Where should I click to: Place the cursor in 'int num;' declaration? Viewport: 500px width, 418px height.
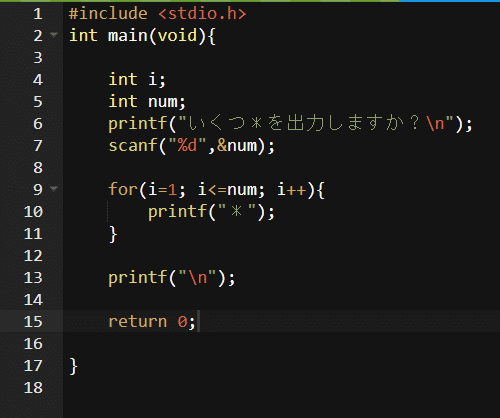(147, 102)
